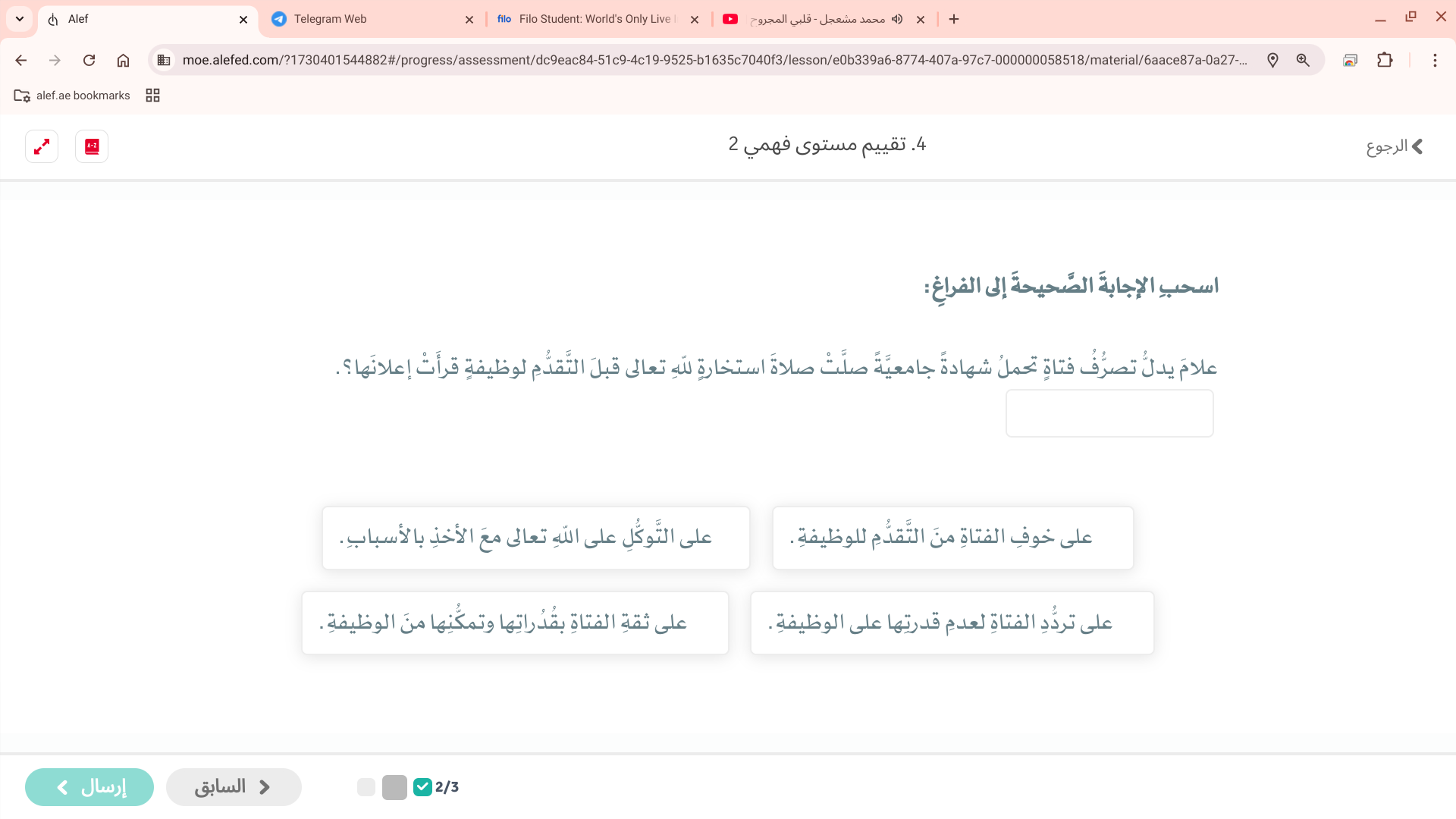
Task: Click the السابق previous button
Action: click(x=234, y=787)
